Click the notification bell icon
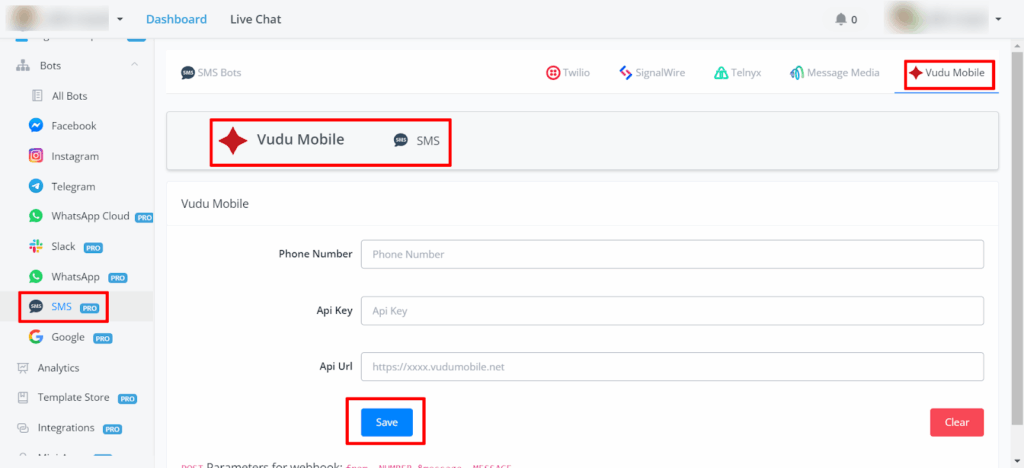1024x468 pixels. (x=840, y=19)
